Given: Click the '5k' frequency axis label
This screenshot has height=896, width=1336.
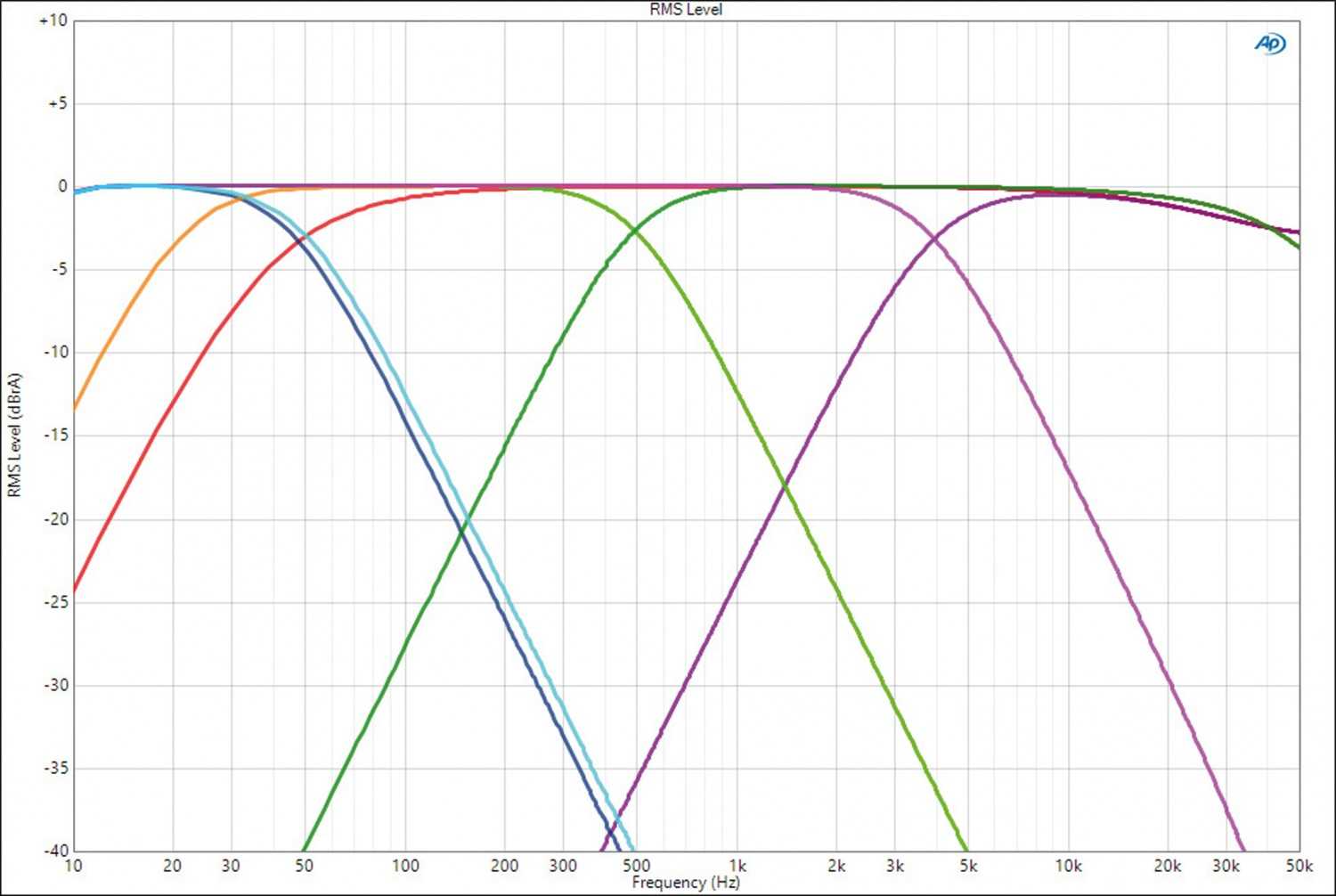Looking at the screenshot, I should pyautogui.click(x=968, y=866).
